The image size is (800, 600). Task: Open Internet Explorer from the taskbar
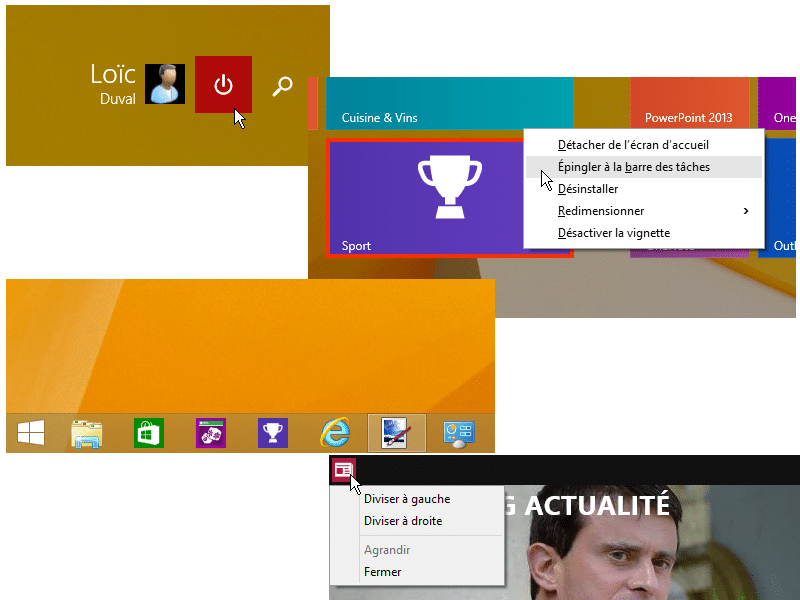335,433
